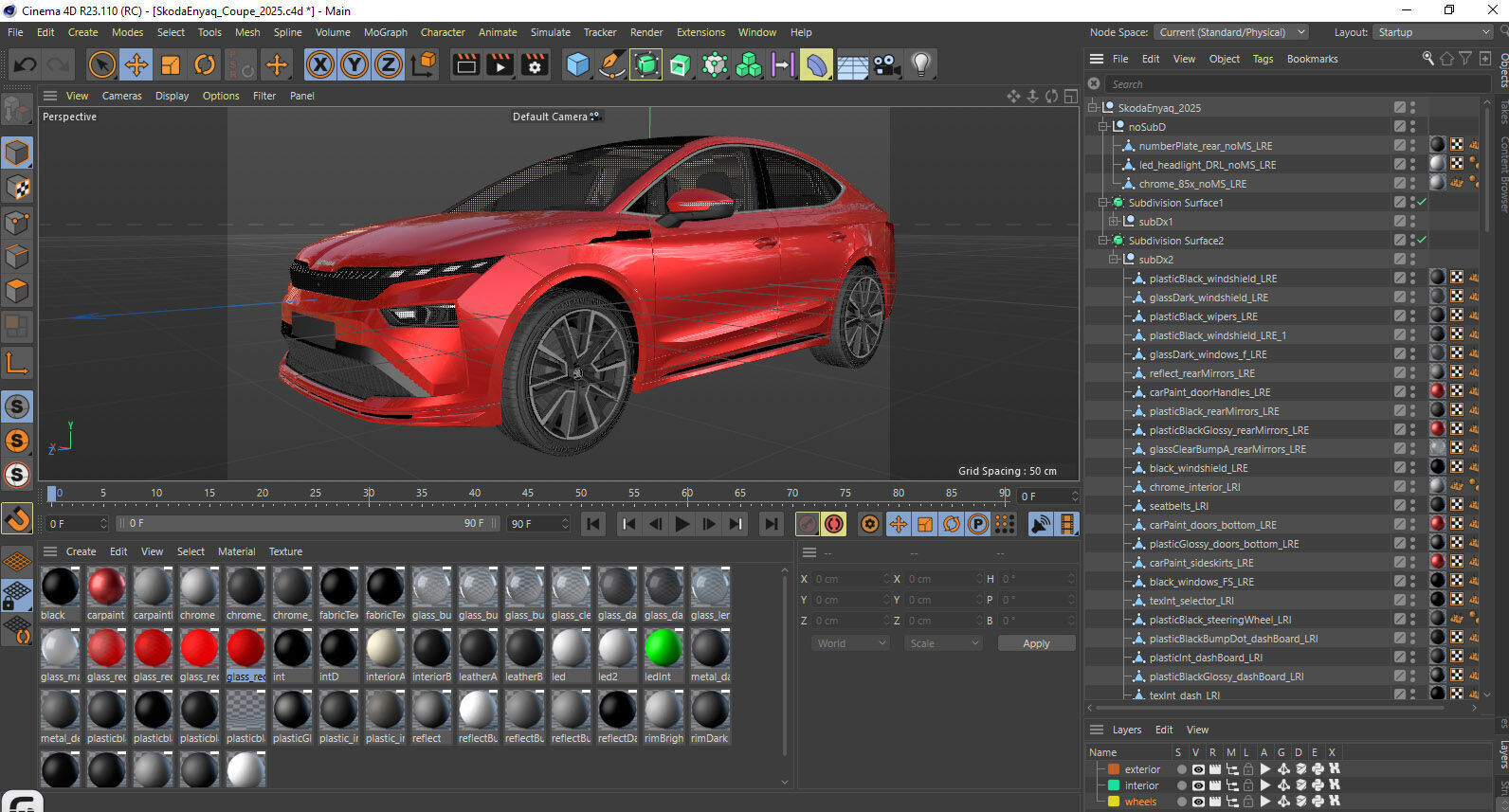The image size is (1509, 812).
Task: Open the Extensions menu
Action: pos(700,32)
